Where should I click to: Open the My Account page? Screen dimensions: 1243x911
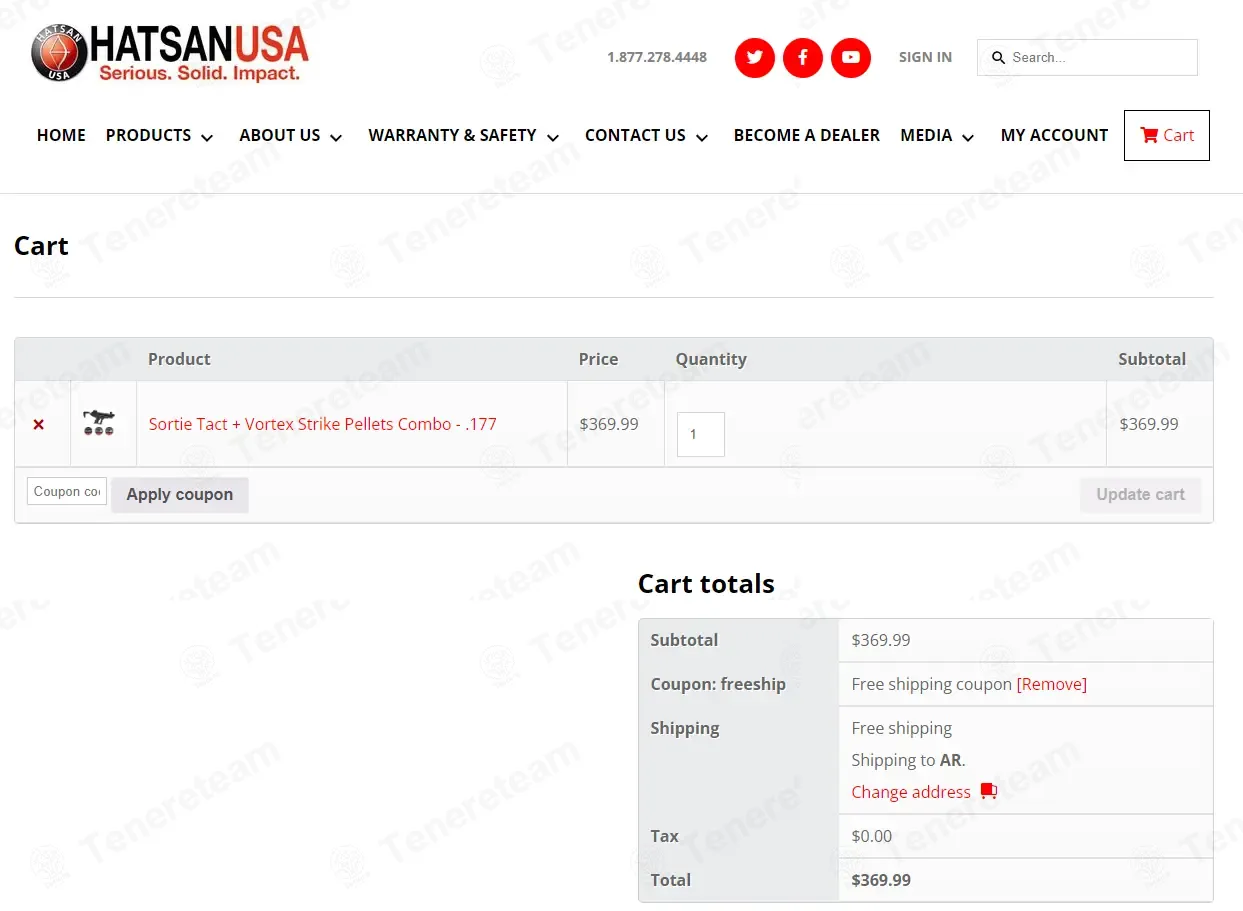click(x=1054, y=135)
